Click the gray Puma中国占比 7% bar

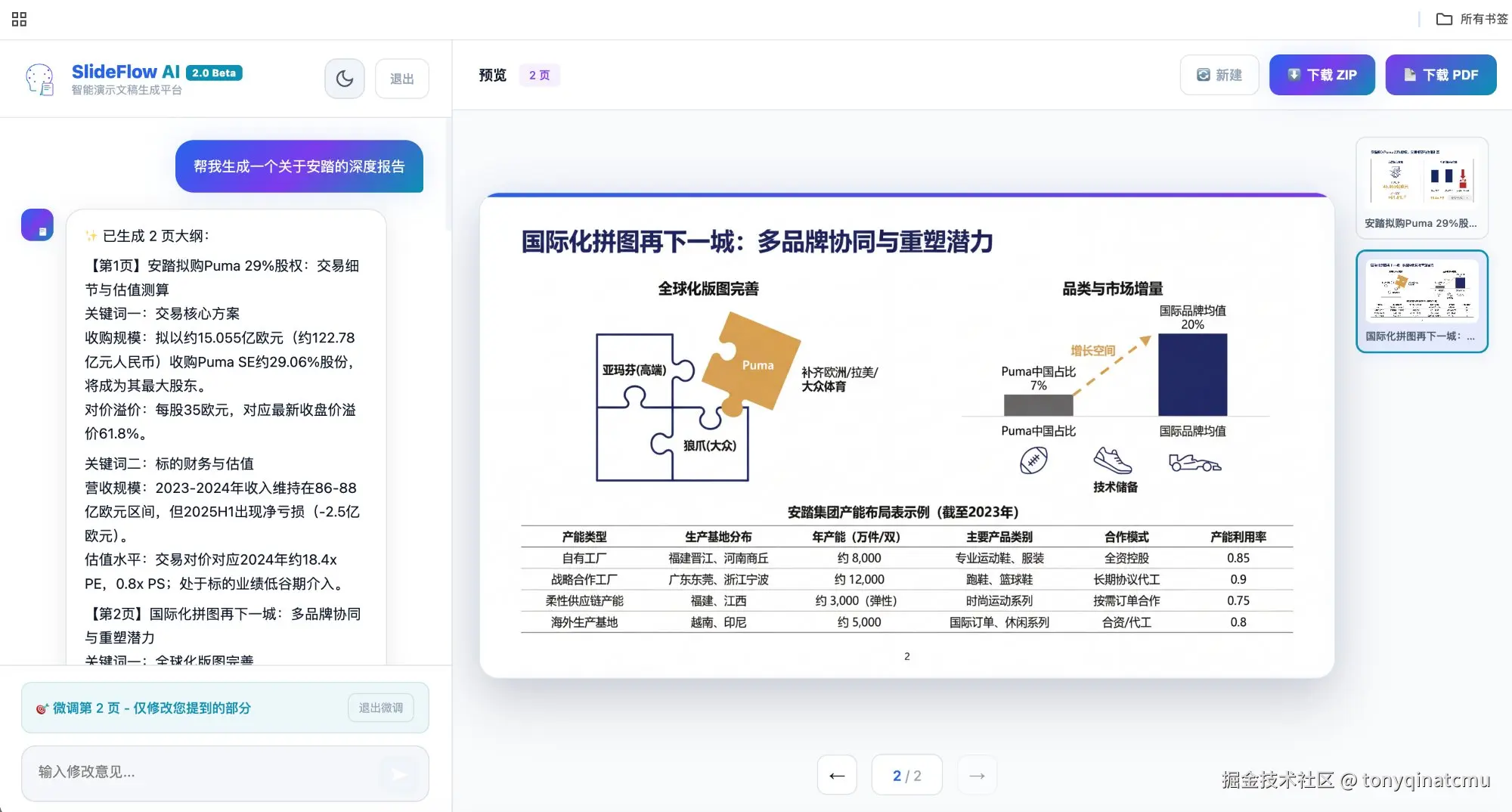point(1039,405)
